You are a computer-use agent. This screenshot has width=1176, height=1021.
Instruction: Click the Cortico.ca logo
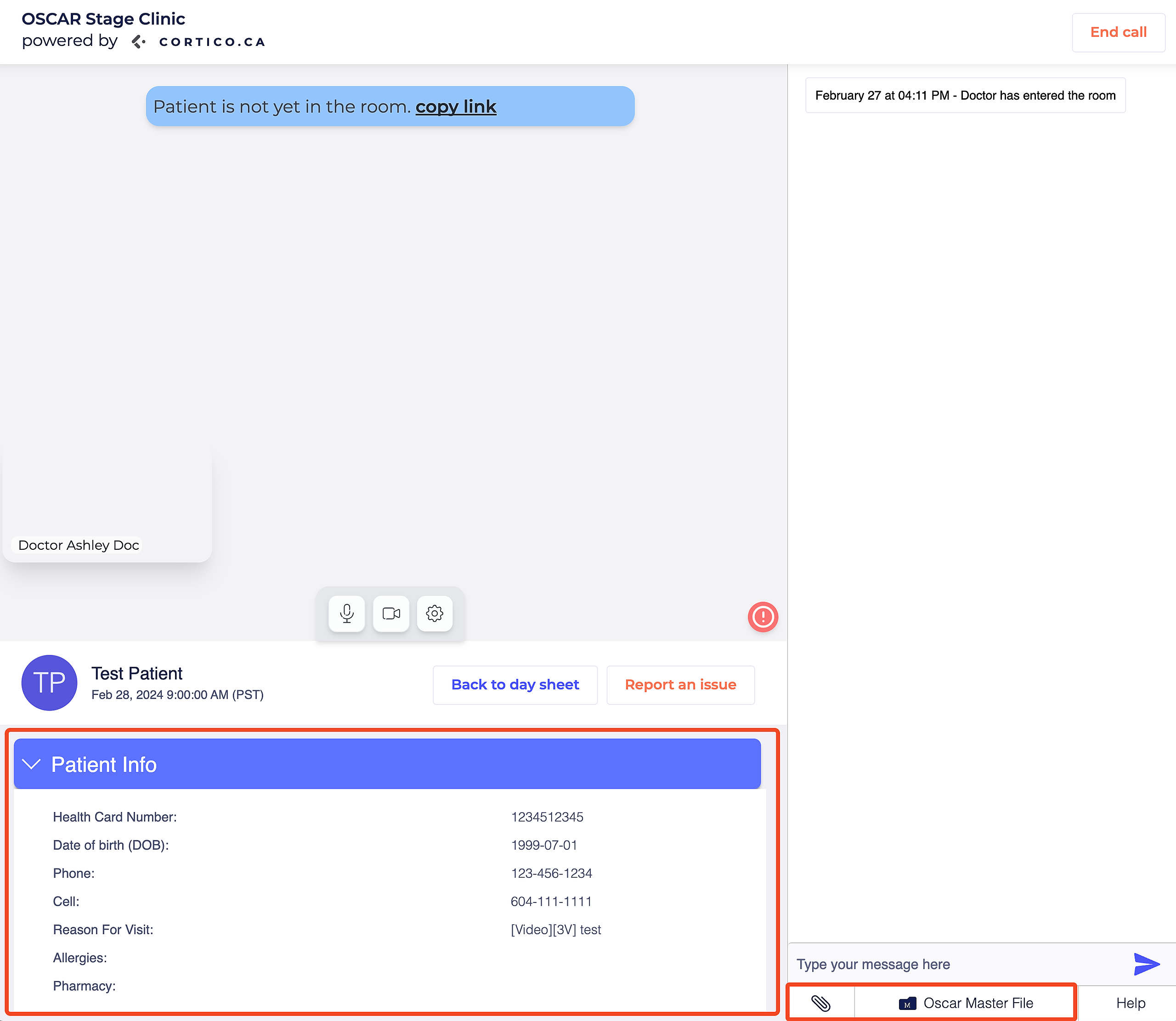click(x=199, y=42)
